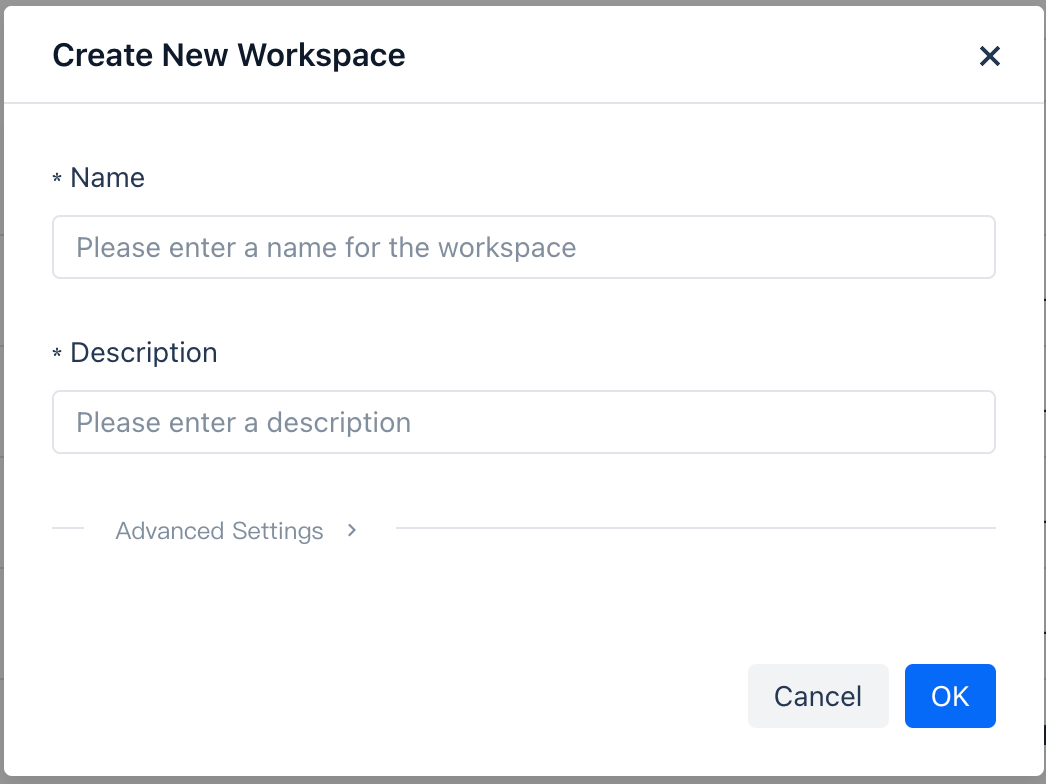1046x784 pixels.
Task: Click the "Please enter a name" placeholder text
Action: click(x=326, y=247)
